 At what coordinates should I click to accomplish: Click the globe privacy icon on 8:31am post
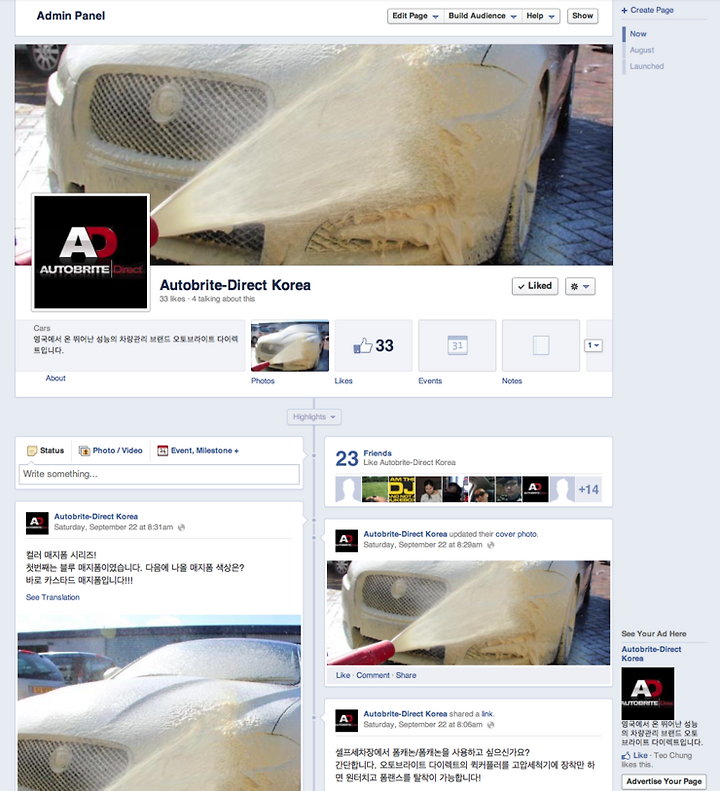click(x=182, y=527)
